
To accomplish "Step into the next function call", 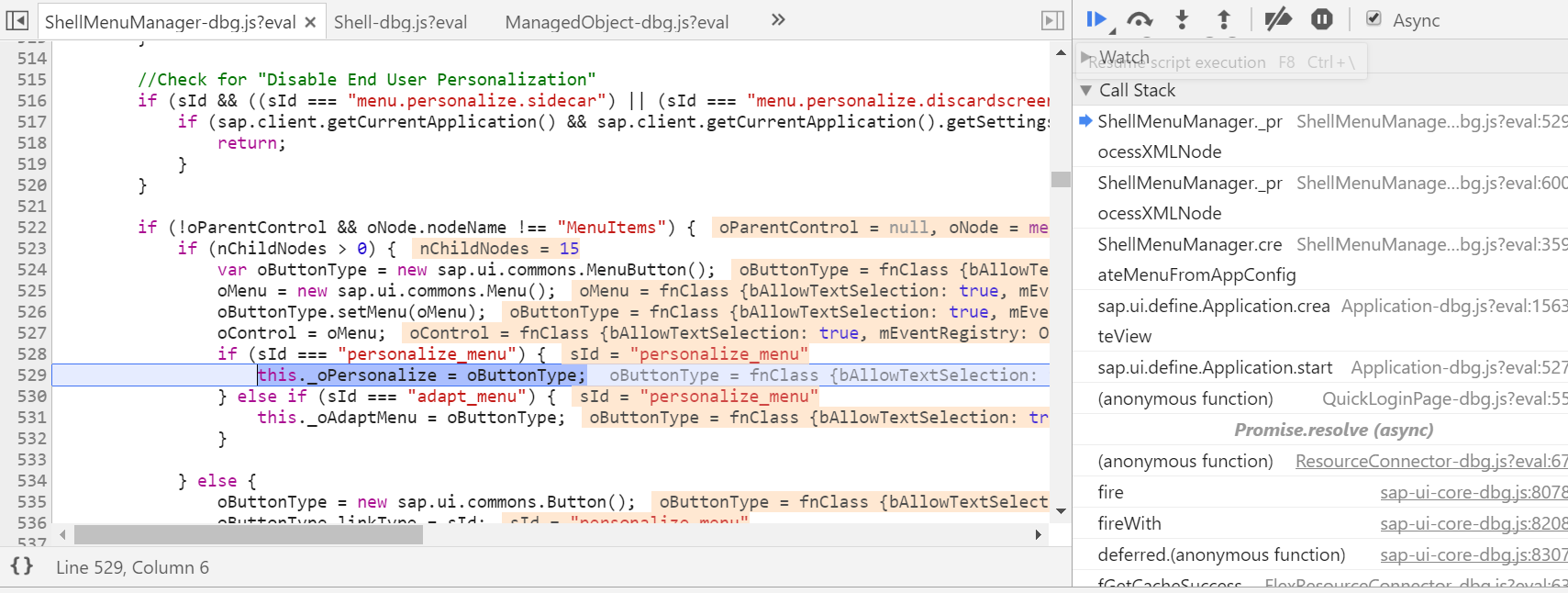I will click(x=1182, y=19).
